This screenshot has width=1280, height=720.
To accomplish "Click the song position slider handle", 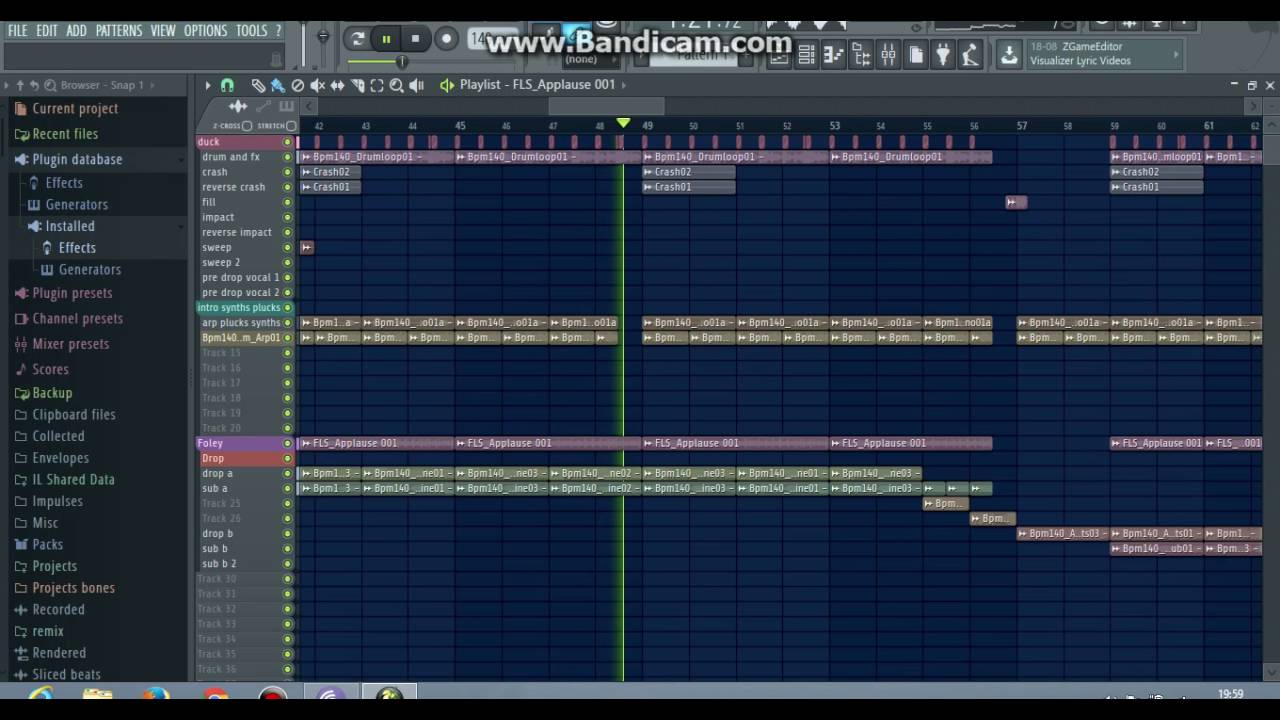I will coord(402,62).
